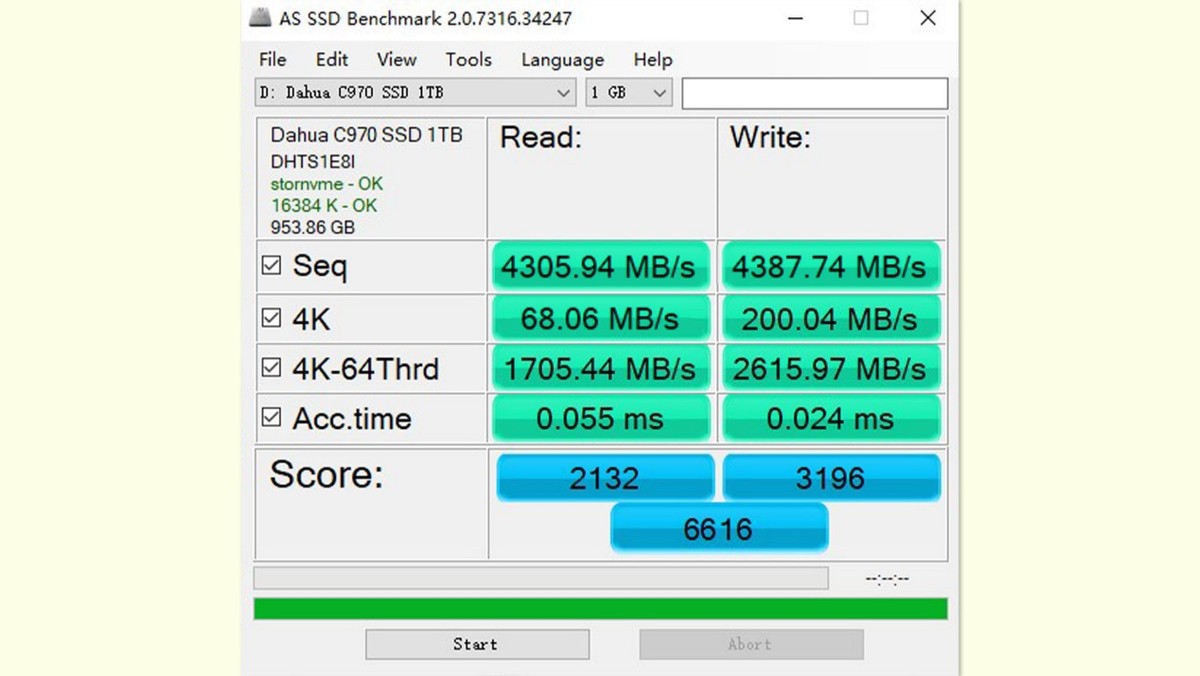Image resolution: width=1200 pixels, height=676 pixels.
Task: Open the Edit menu
Action: (332, 59)
